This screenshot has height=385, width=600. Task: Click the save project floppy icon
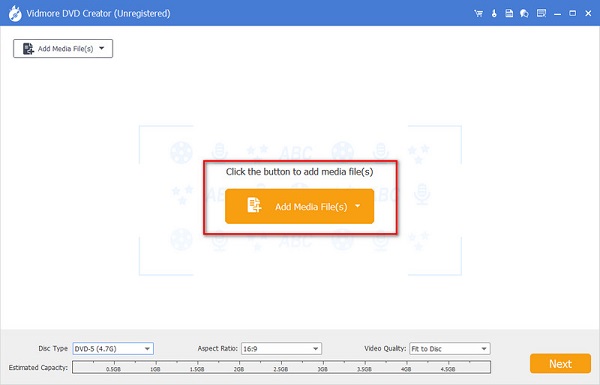coord(509,14)
